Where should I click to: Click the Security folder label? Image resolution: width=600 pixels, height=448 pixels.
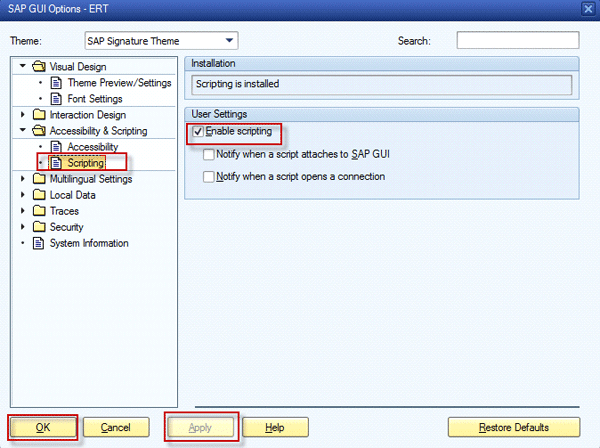click(67, 227)
